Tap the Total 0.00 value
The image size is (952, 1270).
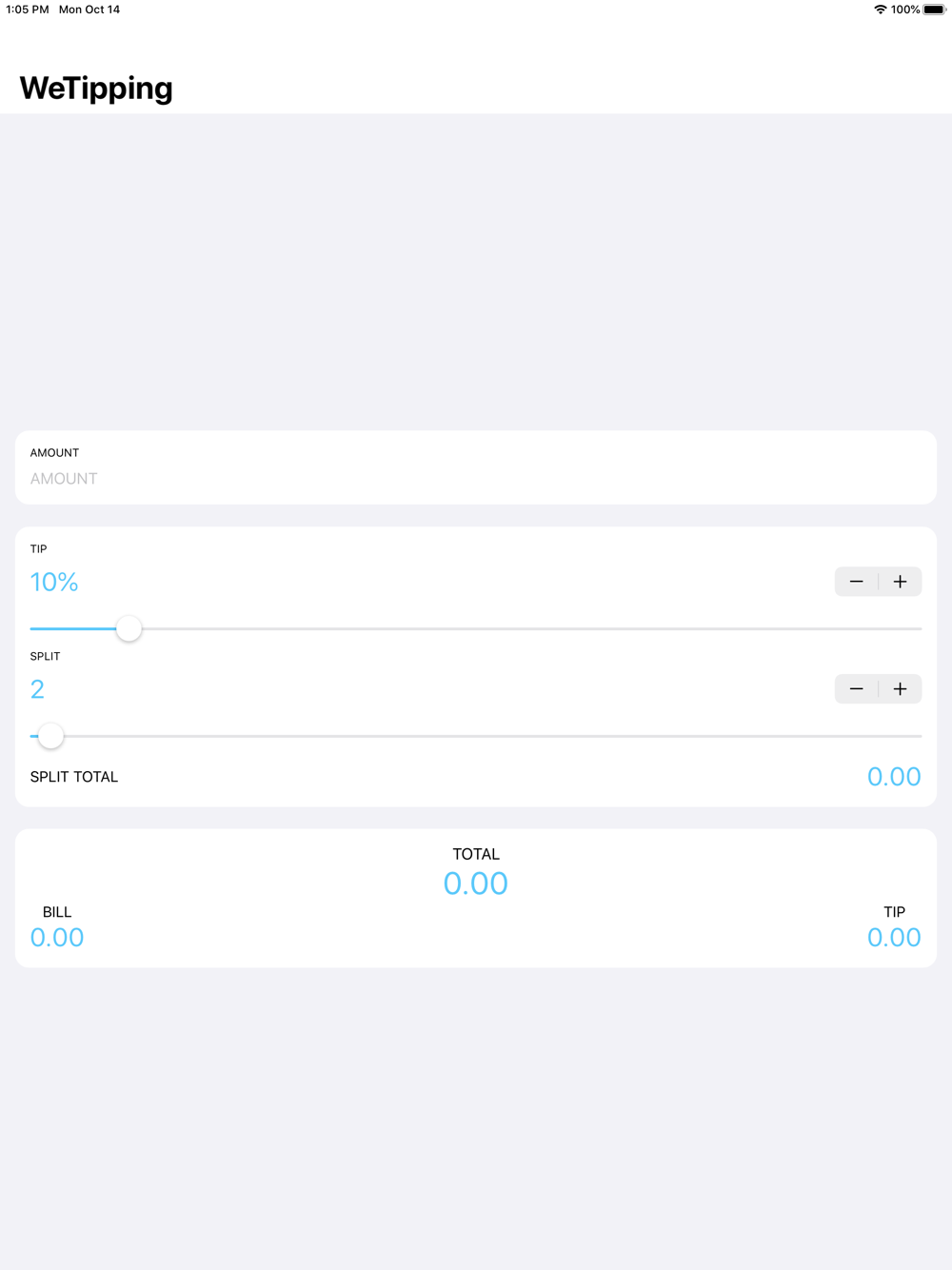click(476, 883)
